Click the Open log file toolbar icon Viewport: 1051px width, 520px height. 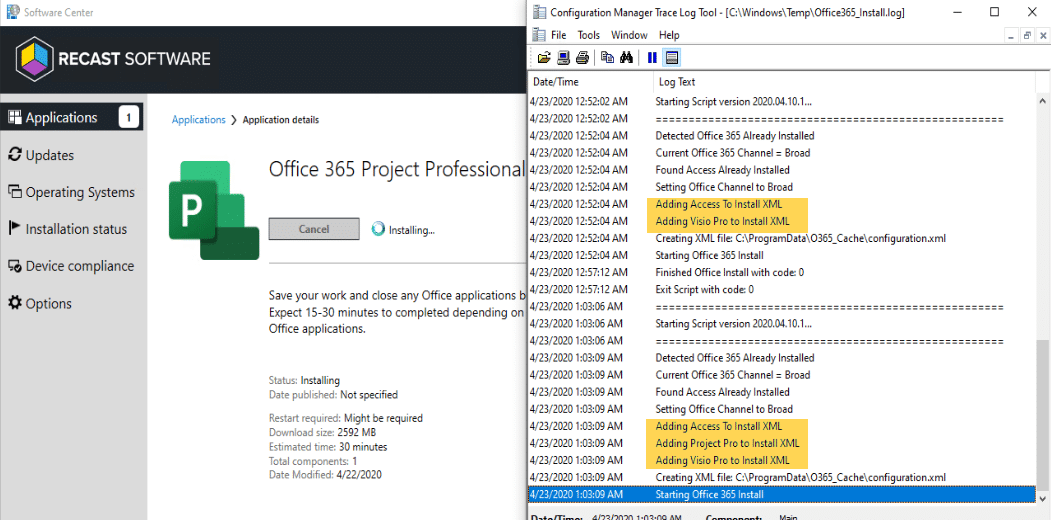[544, 57]
